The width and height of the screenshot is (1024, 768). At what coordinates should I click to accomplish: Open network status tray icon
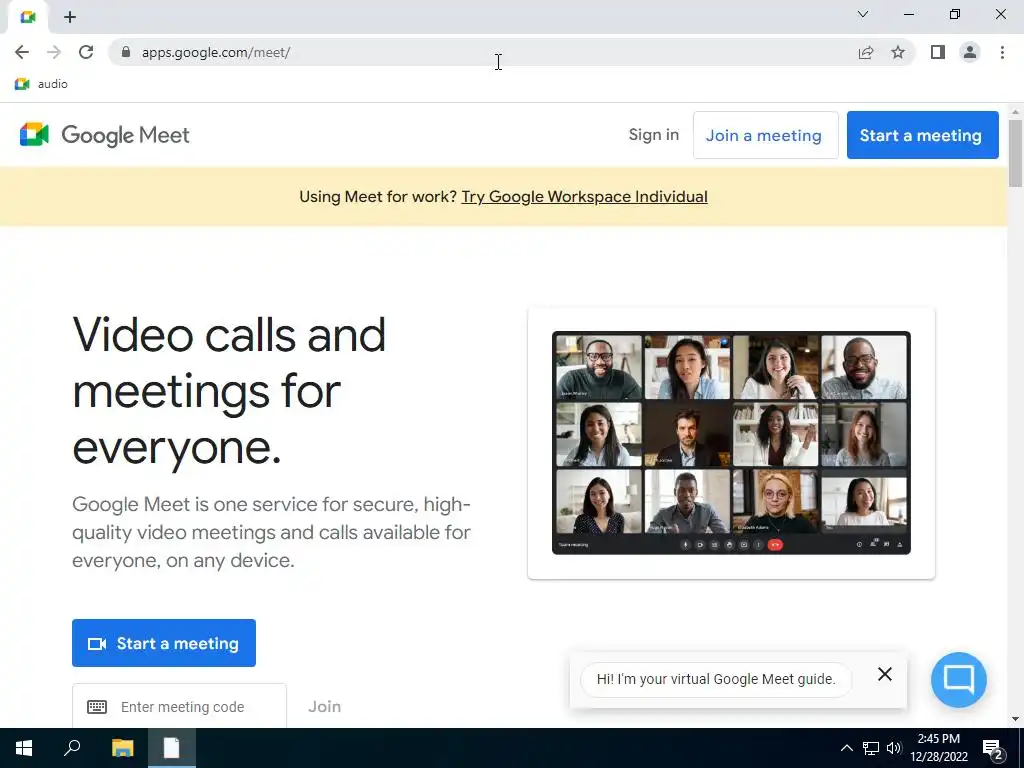[871, 748]
